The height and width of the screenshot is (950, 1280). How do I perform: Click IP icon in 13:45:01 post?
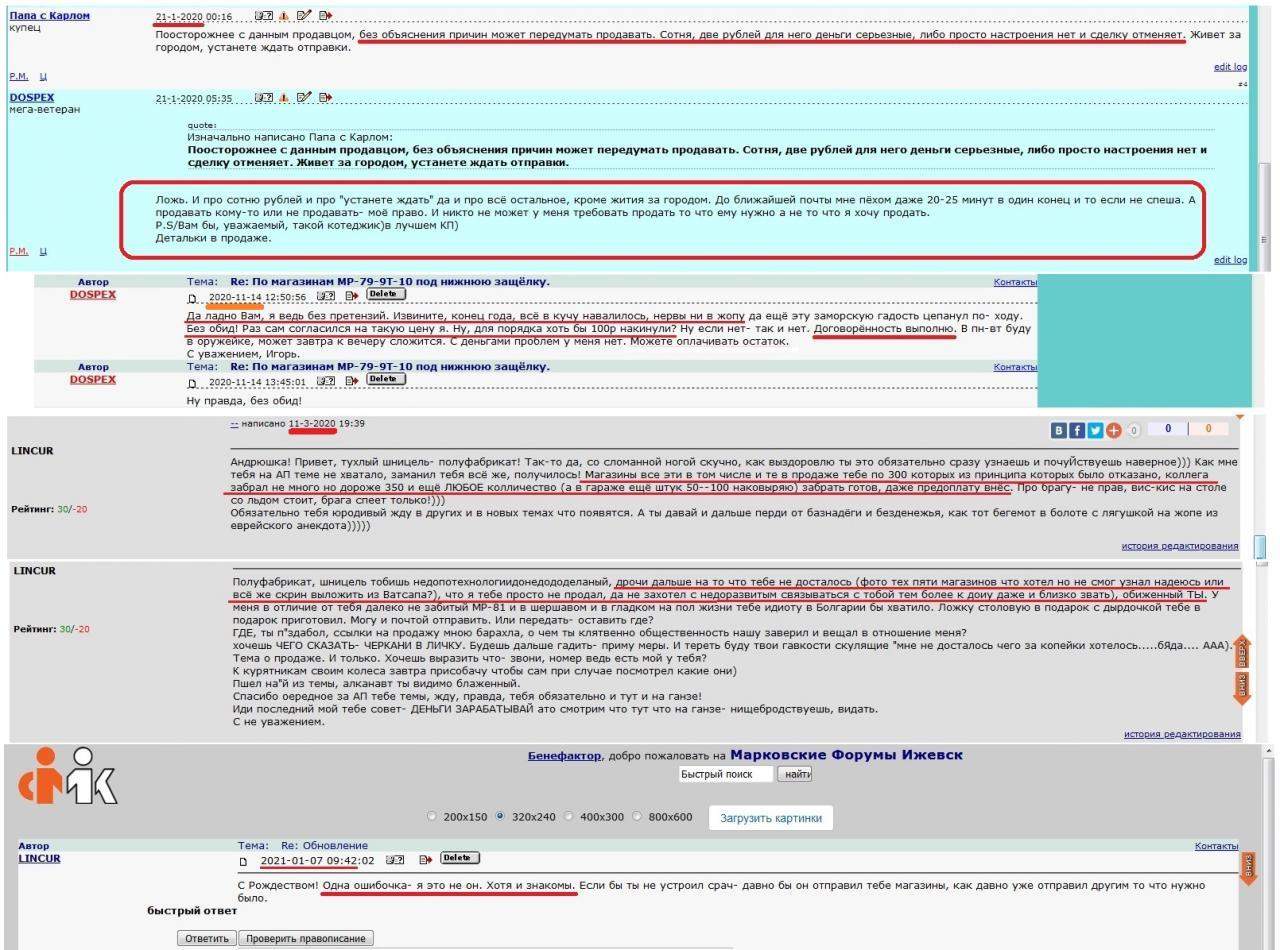(326, 380)
